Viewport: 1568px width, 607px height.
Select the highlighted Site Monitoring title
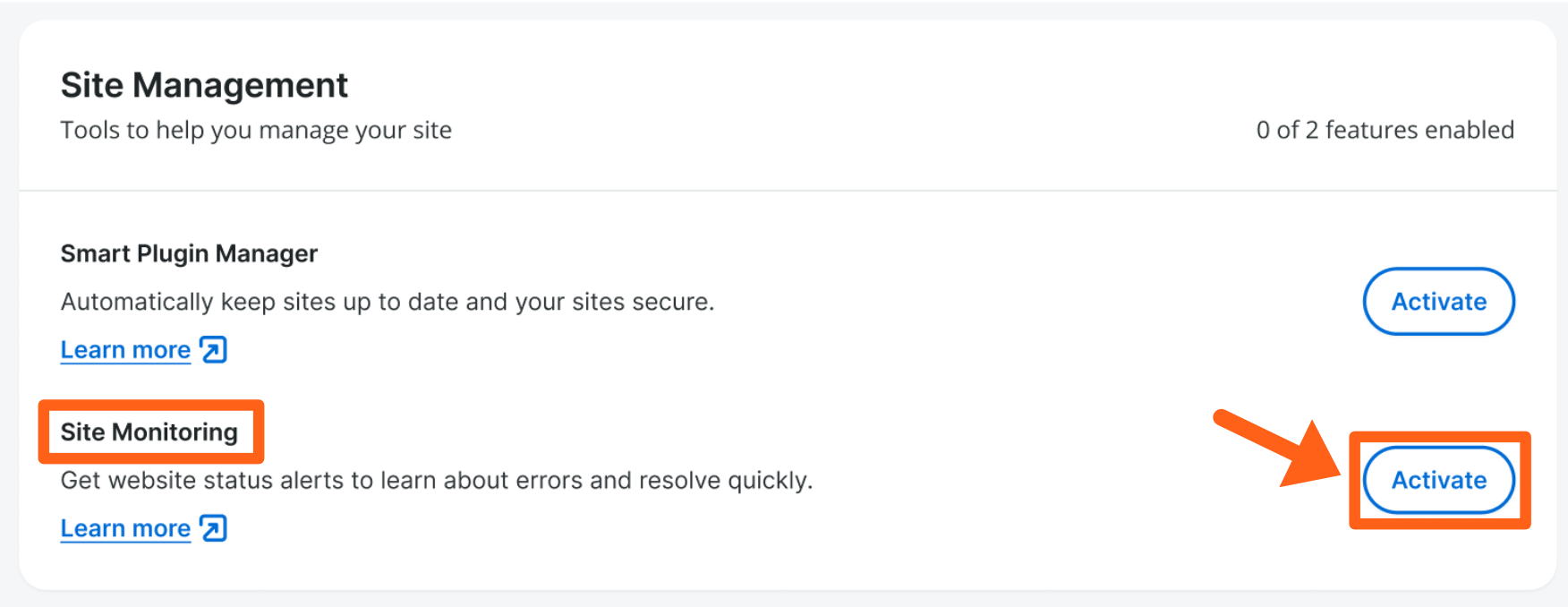click(149, 432)
